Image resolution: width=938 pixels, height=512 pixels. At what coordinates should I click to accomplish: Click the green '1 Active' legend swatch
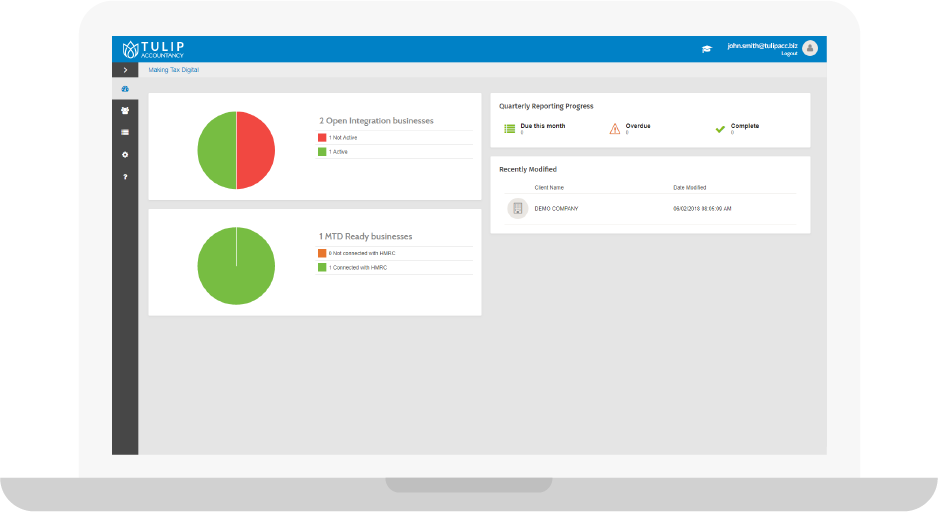(x=322, y=152)
